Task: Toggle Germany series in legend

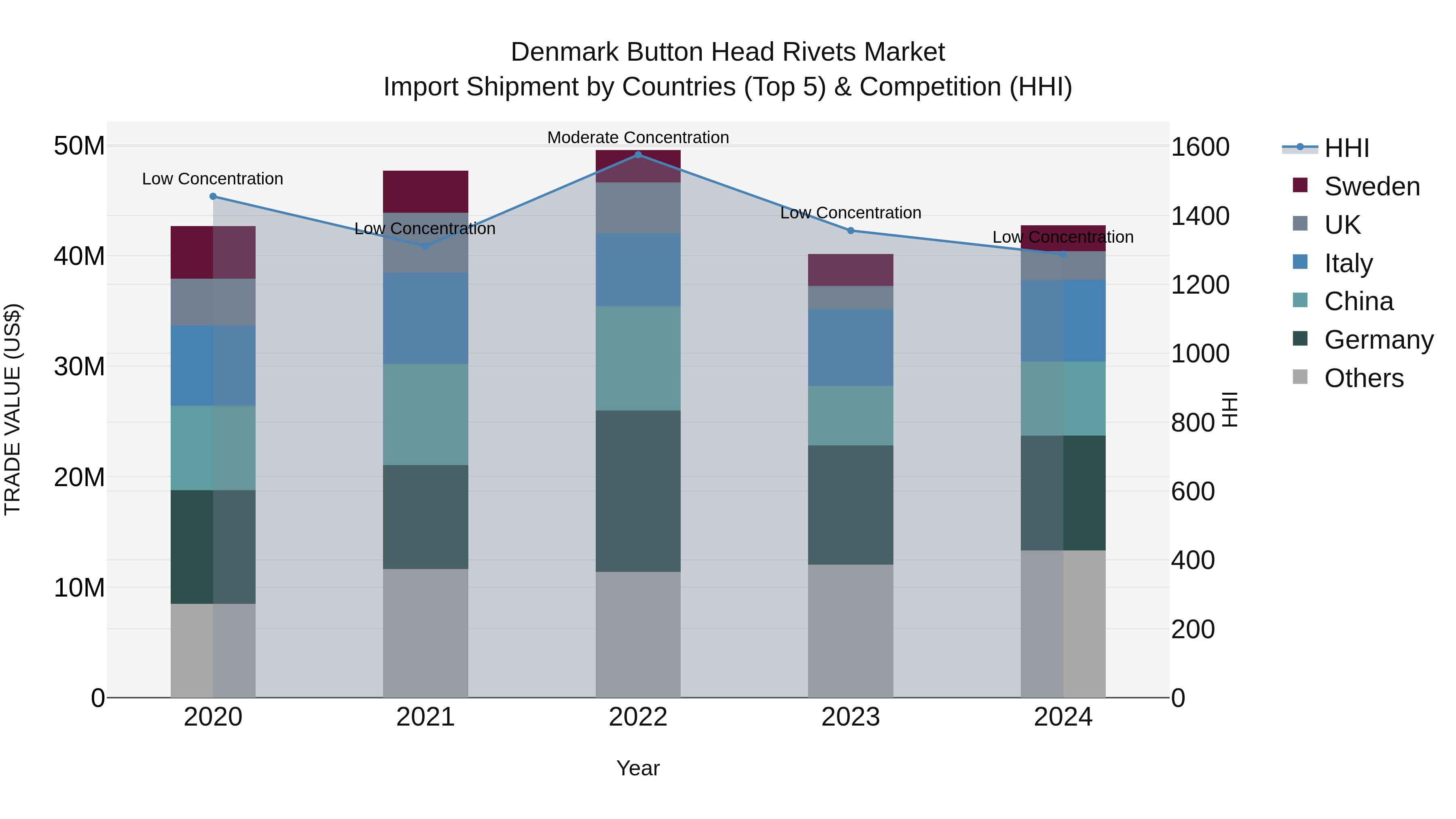Action: coord(1363,339)
